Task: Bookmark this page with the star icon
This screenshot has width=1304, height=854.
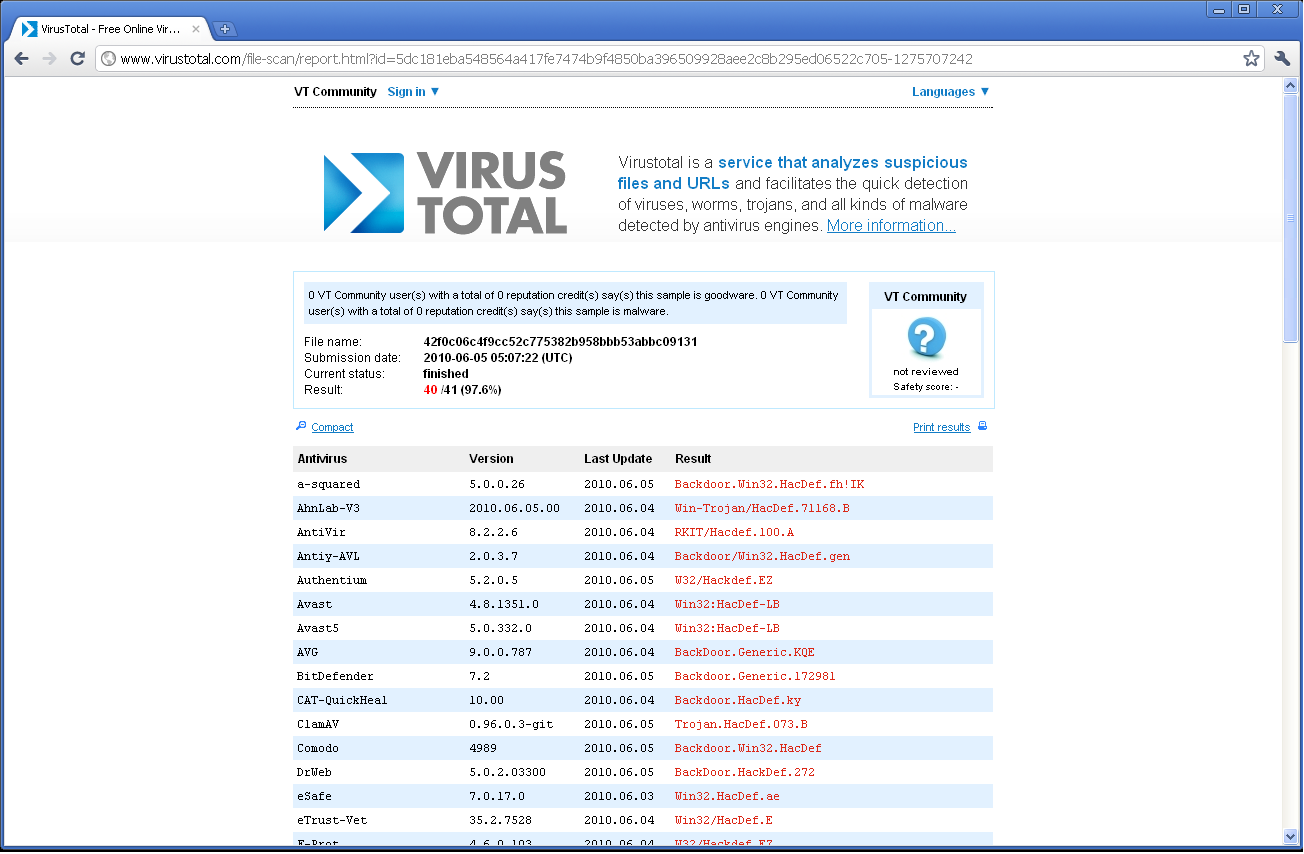Action: [1251, 59]
